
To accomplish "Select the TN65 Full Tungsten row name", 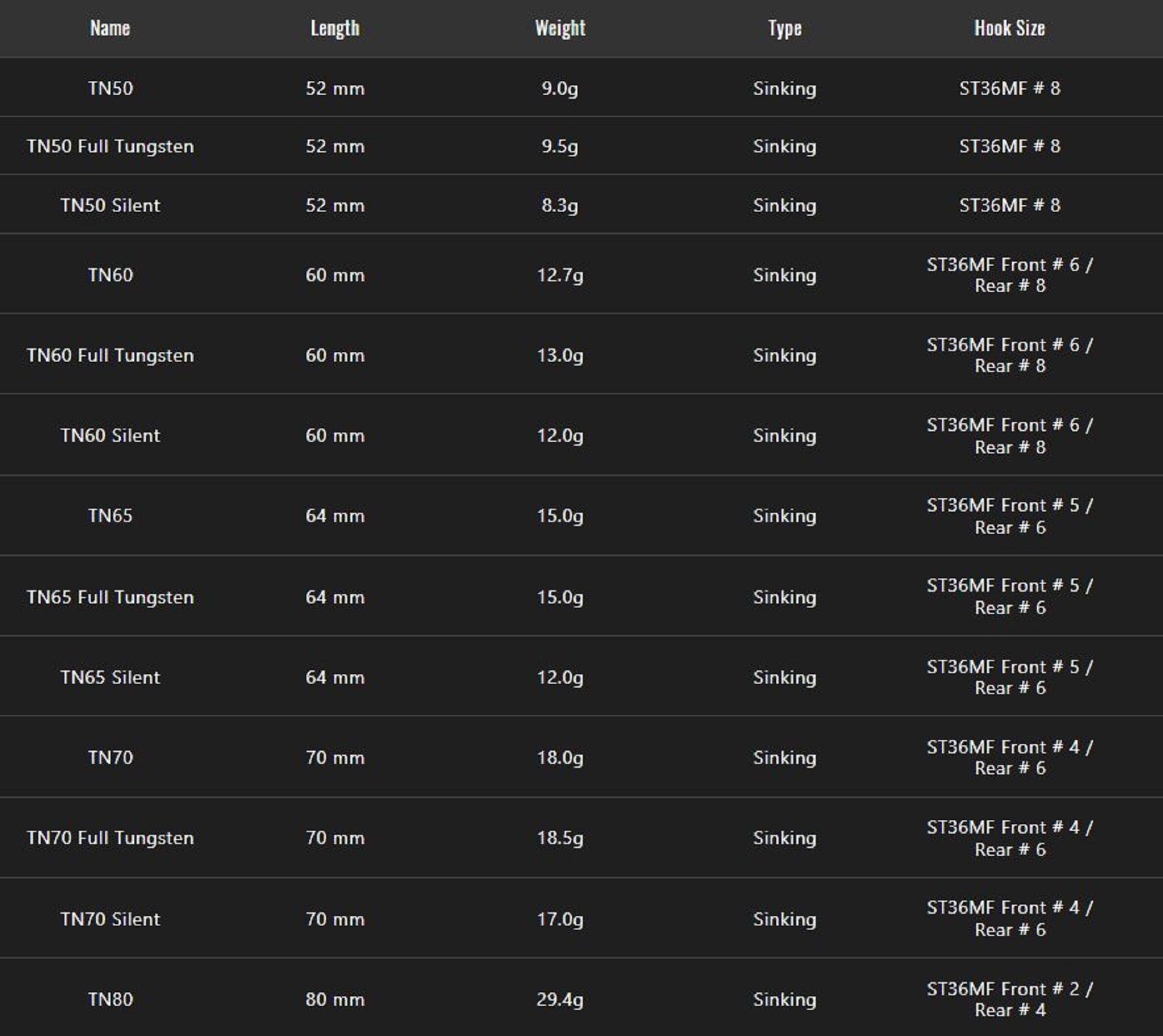I will point(110,597).
